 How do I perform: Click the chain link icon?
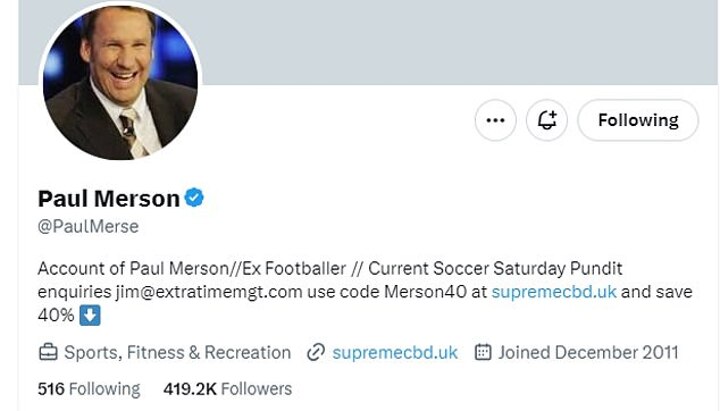[316, 352]
